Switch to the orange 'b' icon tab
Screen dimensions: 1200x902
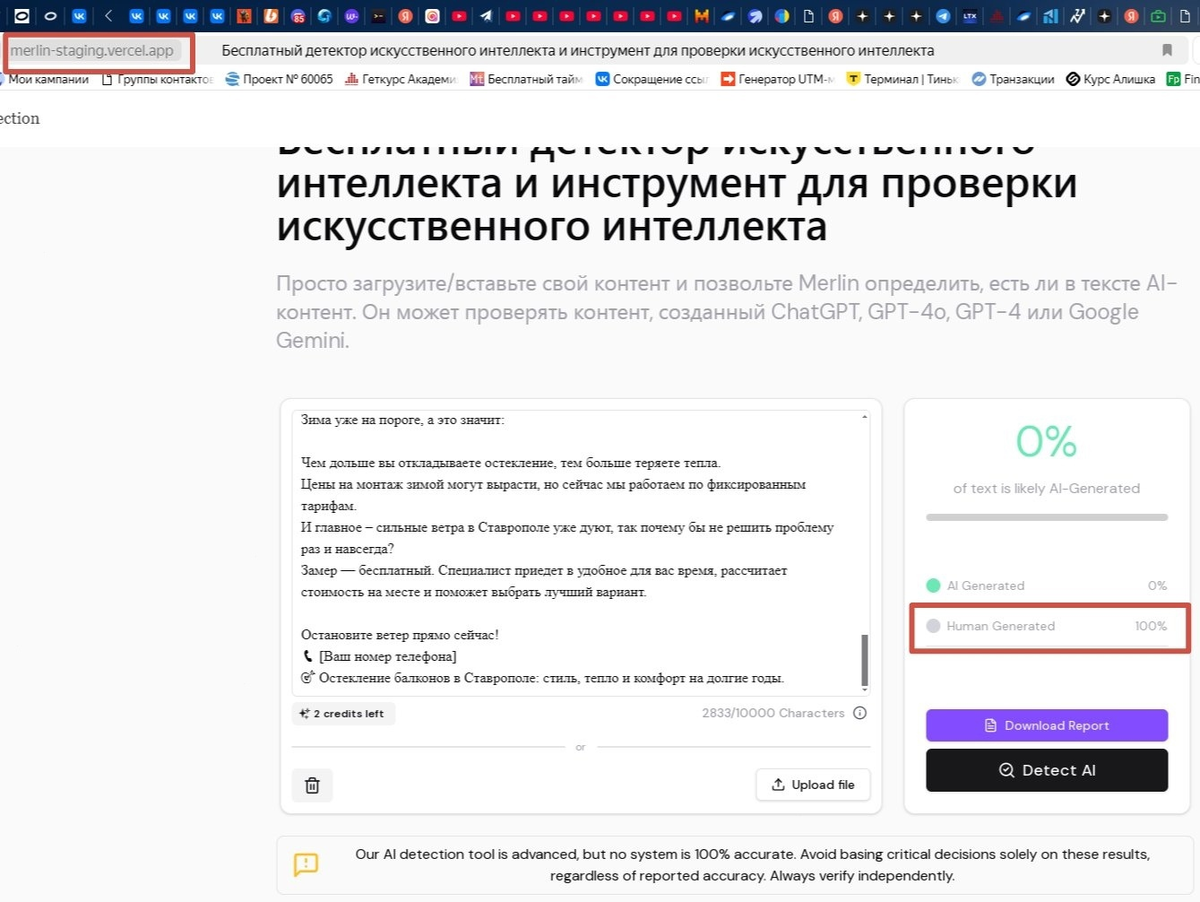[x=271, y=16]
